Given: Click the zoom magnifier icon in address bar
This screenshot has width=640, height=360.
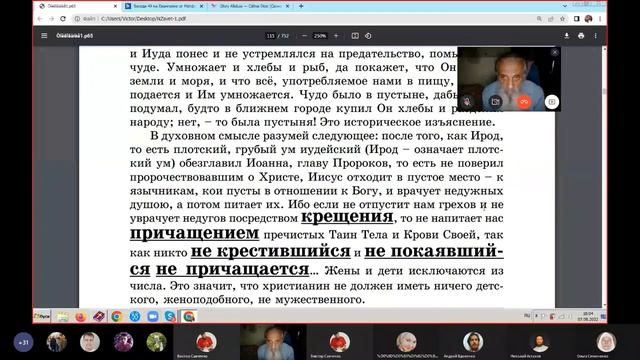Looking at the screenshot, I should 539,18.
